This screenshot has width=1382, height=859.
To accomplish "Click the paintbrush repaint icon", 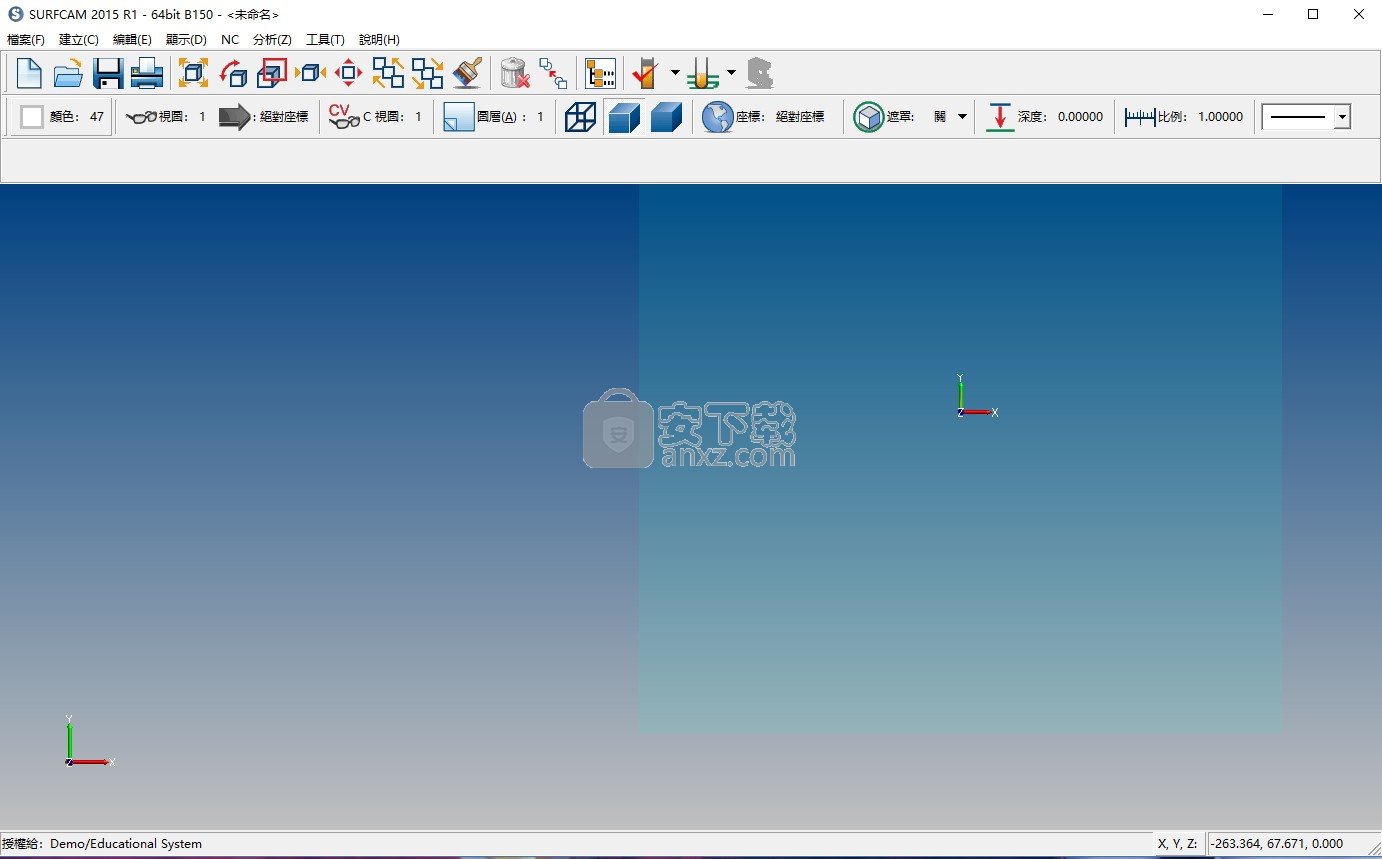I will click(466, 73).
